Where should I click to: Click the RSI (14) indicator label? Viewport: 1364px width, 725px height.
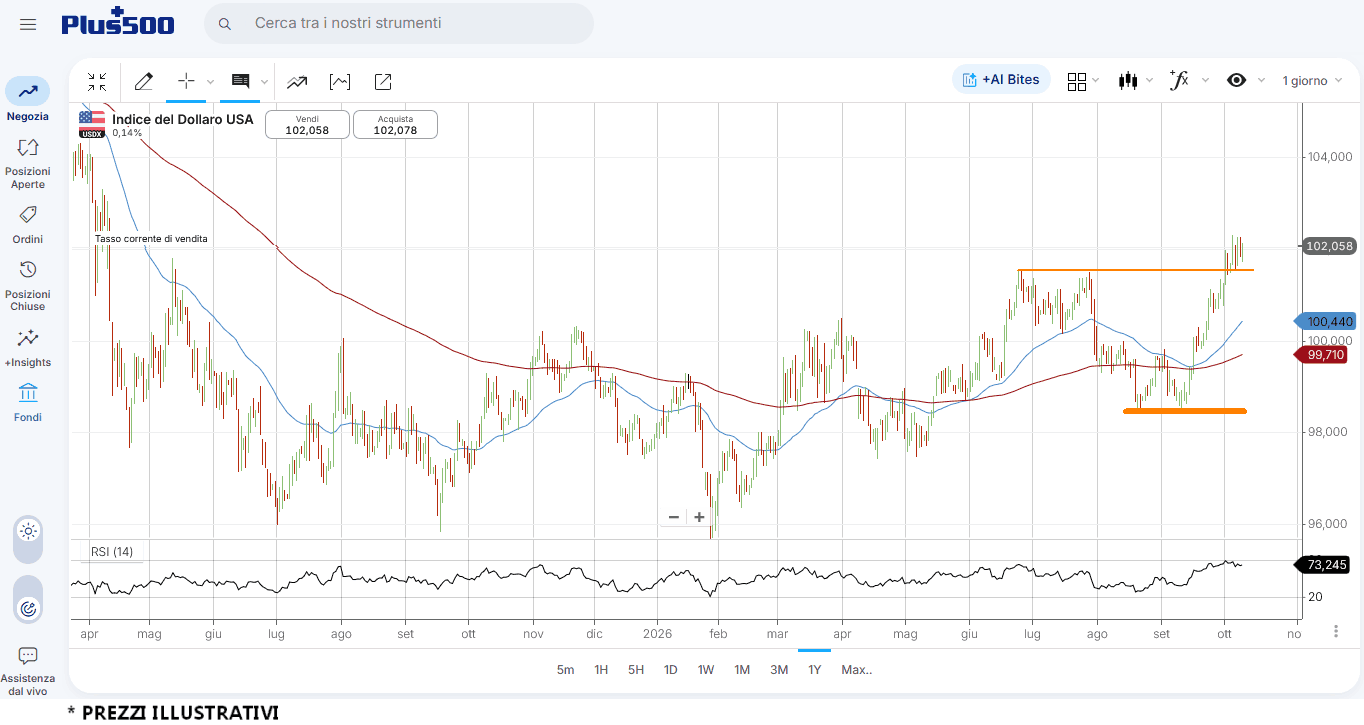coord(112,552)
